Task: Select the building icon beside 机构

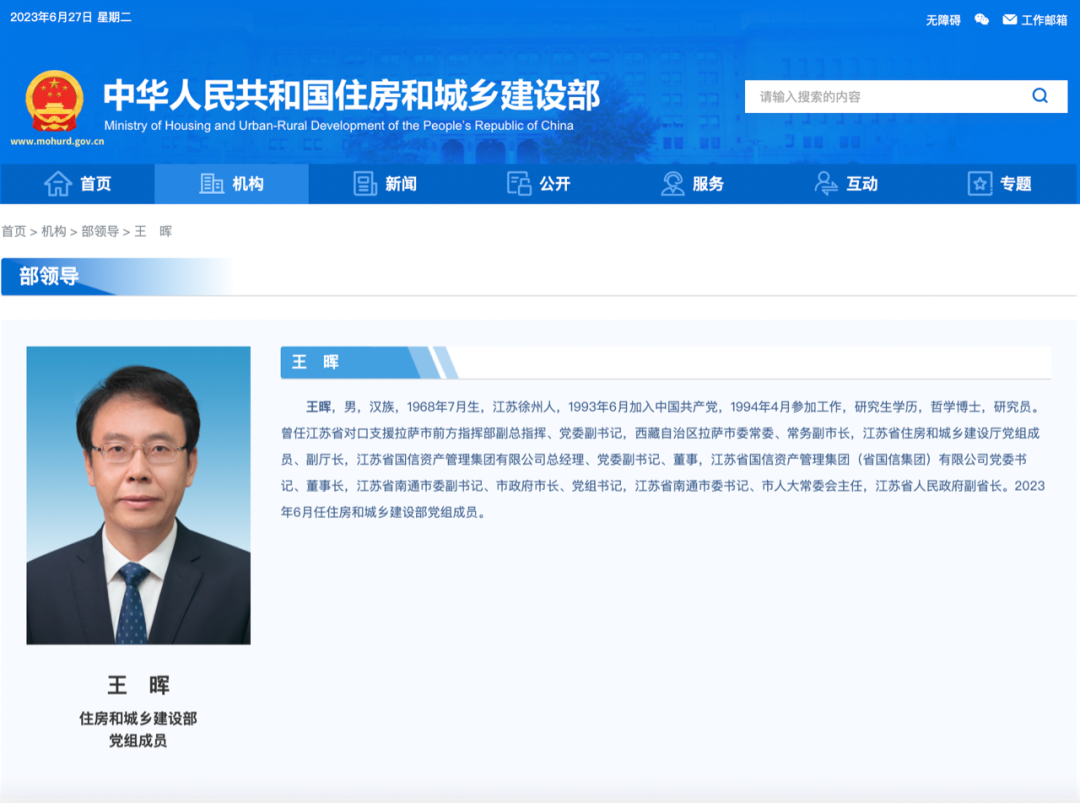Action: (x=211, y=183)
